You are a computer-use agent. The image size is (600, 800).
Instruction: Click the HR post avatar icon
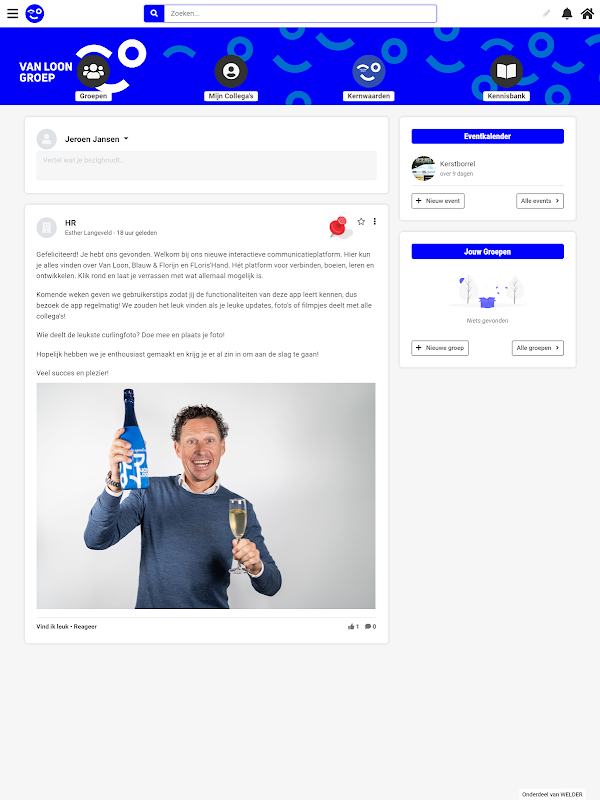point(46,228)
